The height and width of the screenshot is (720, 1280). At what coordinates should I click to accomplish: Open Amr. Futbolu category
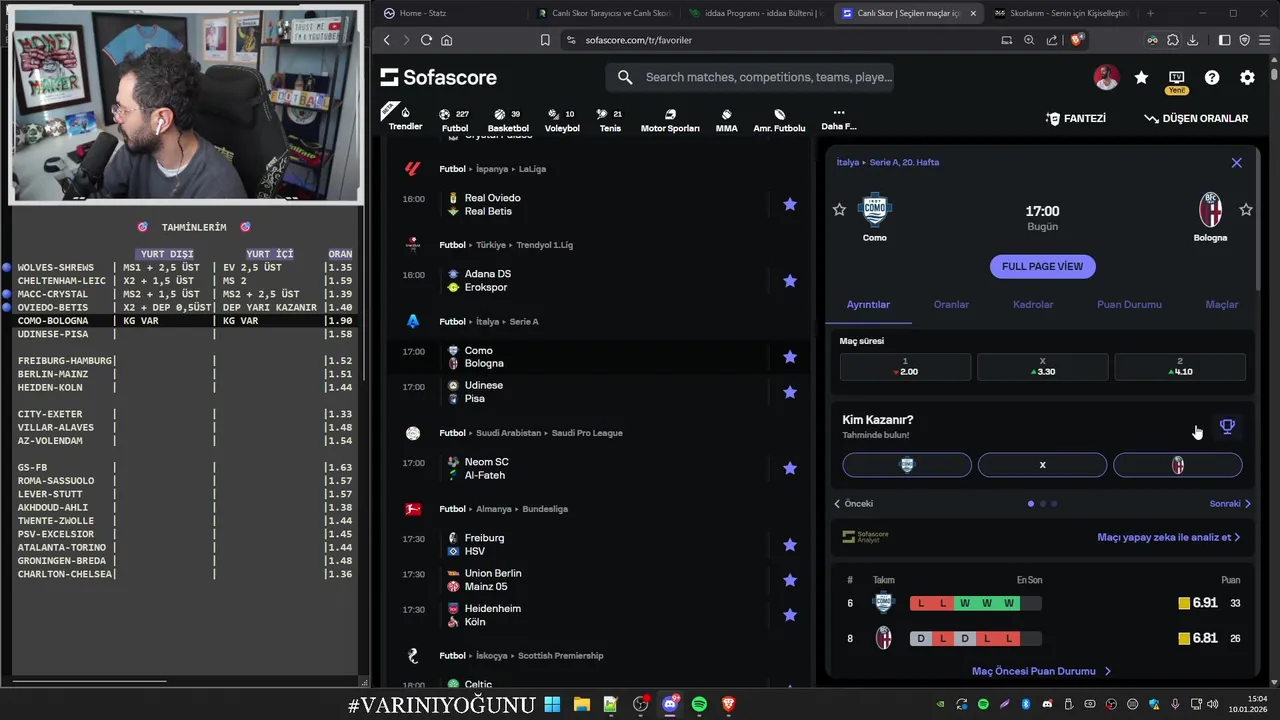point(779,120)
